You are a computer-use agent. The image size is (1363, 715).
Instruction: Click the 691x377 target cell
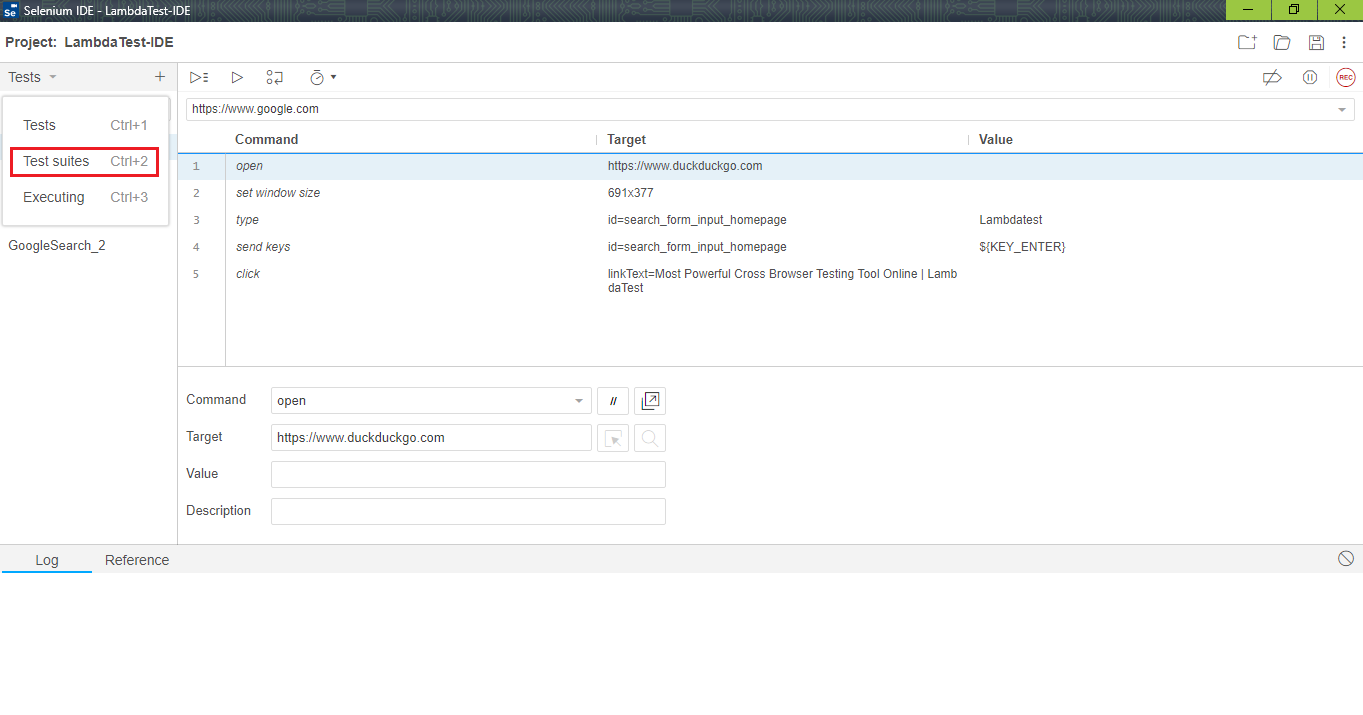tap(630, 193)
